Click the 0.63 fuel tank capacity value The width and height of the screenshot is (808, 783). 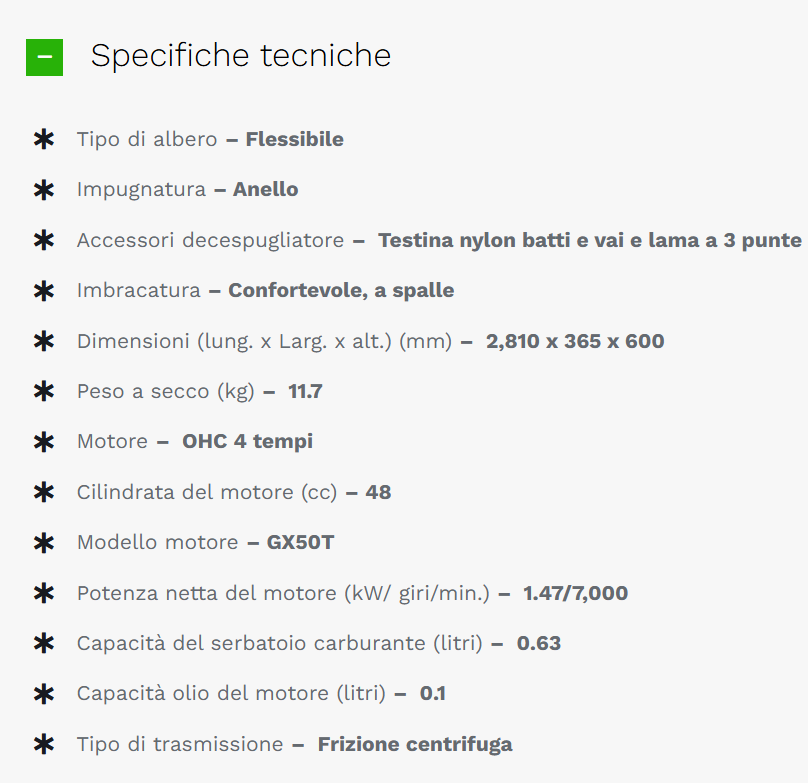coord(538,643)
